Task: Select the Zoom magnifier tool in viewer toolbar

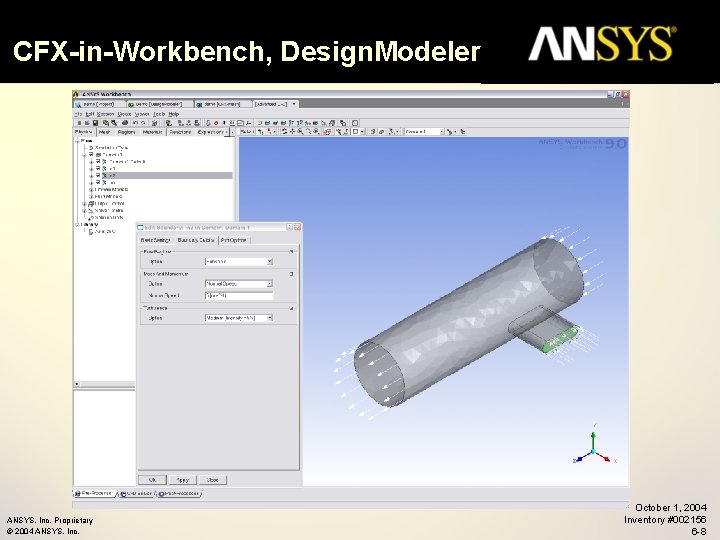Action: [x=300, y=132]
